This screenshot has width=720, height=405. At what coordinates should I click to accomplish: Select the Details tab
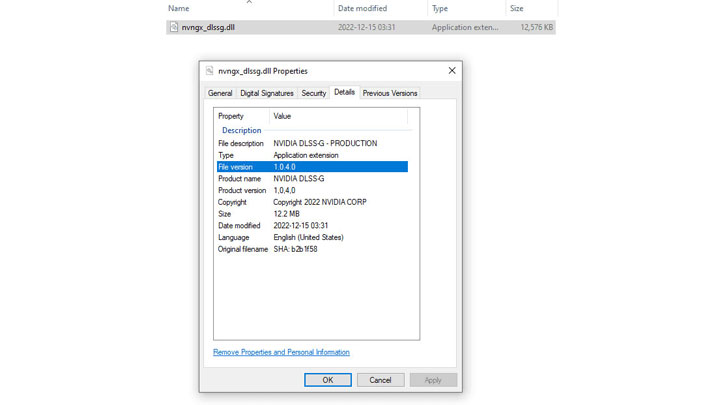tap(344, 92)
